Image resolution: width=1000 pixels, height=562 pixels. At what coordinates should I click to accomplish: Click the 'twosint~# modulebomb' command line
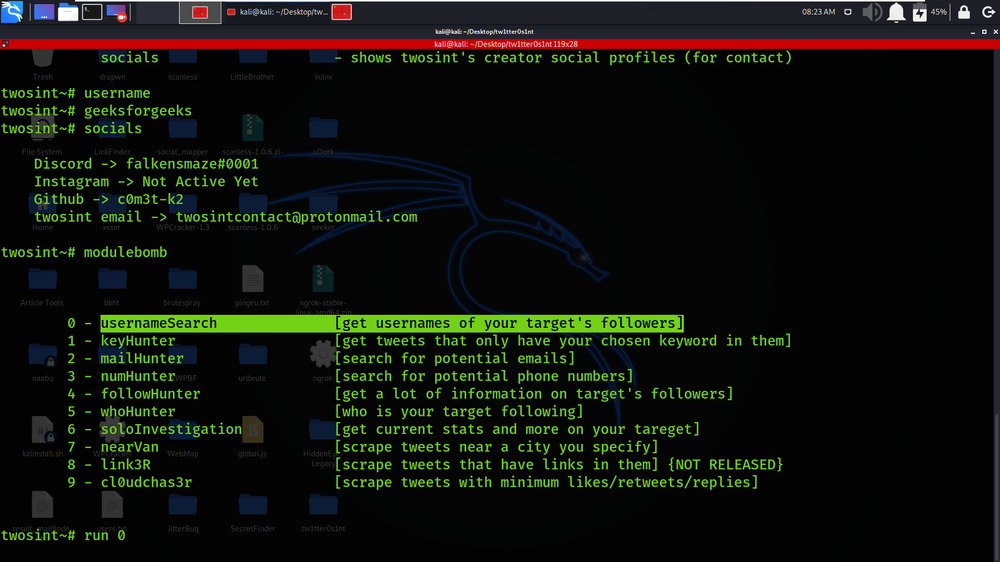coord(84,252)
